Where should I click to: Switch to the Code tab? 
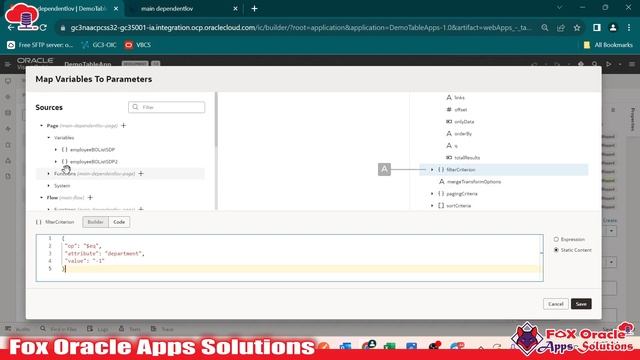119,222
